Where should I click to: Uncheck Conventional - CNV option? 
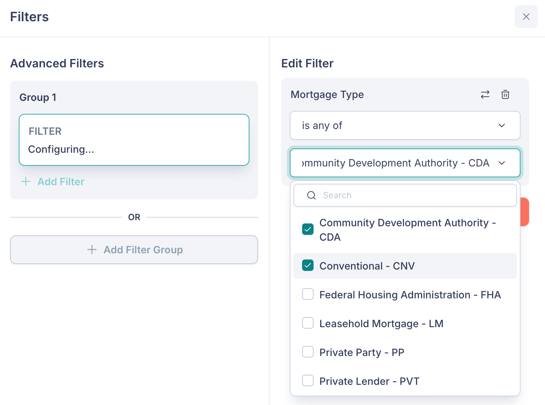point(308,266)
